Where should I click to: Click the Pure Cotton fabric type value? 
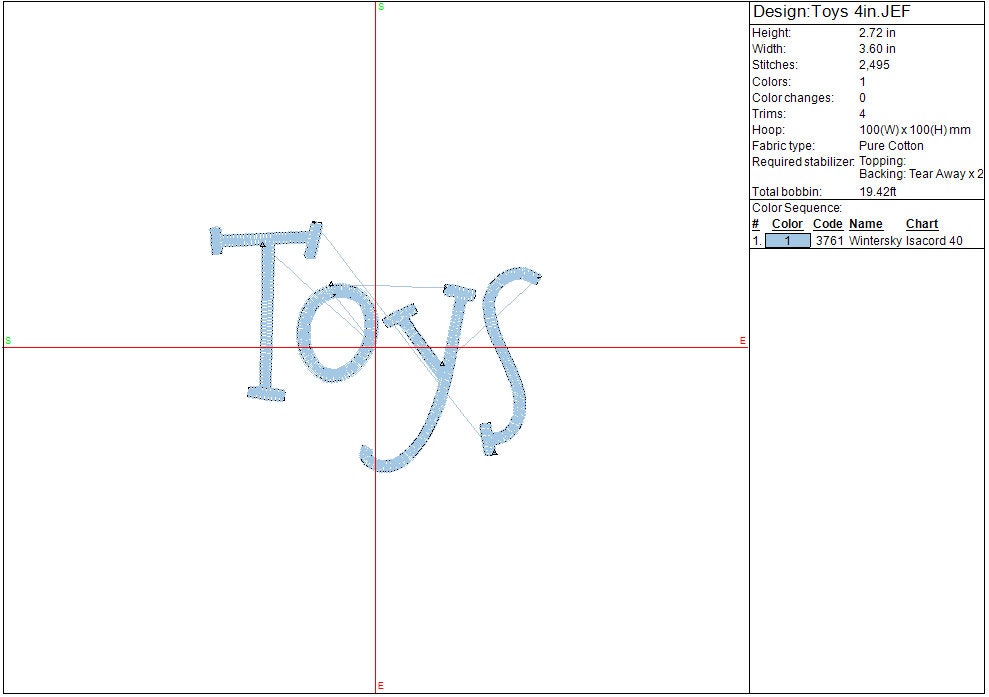pos(891,146)
